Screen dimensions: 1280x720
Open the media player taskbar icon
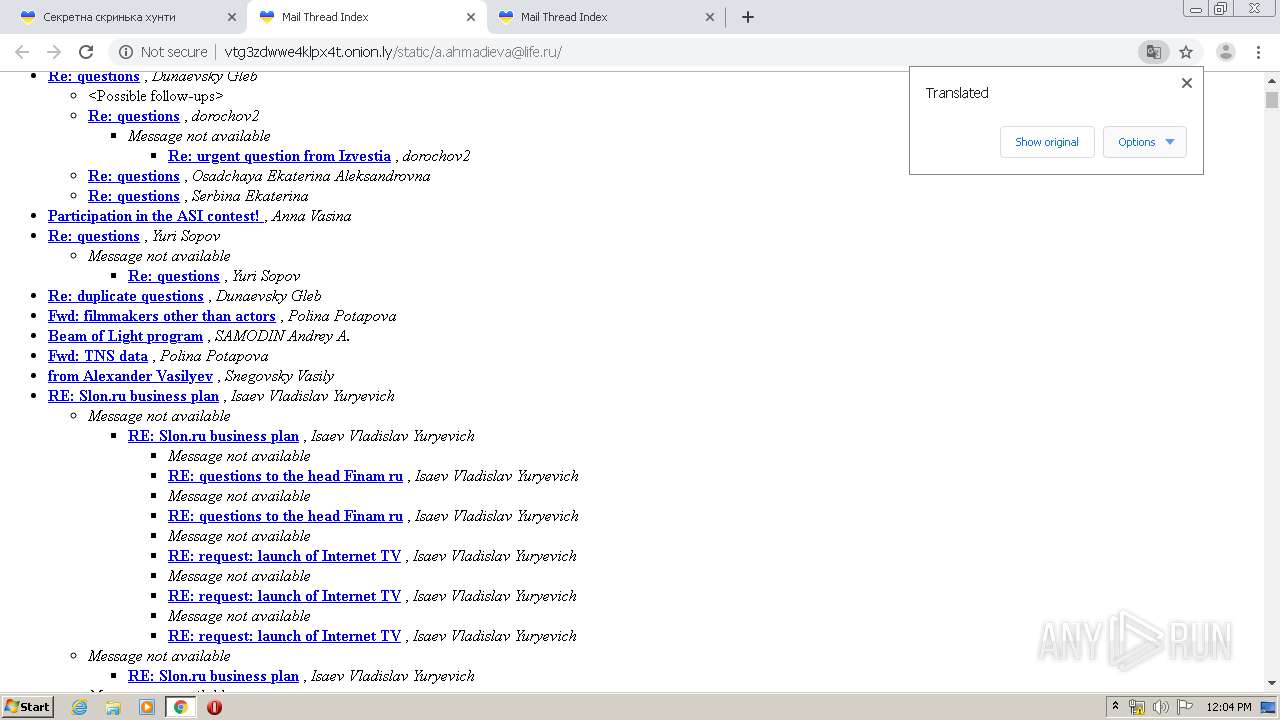tap(147, 707)
